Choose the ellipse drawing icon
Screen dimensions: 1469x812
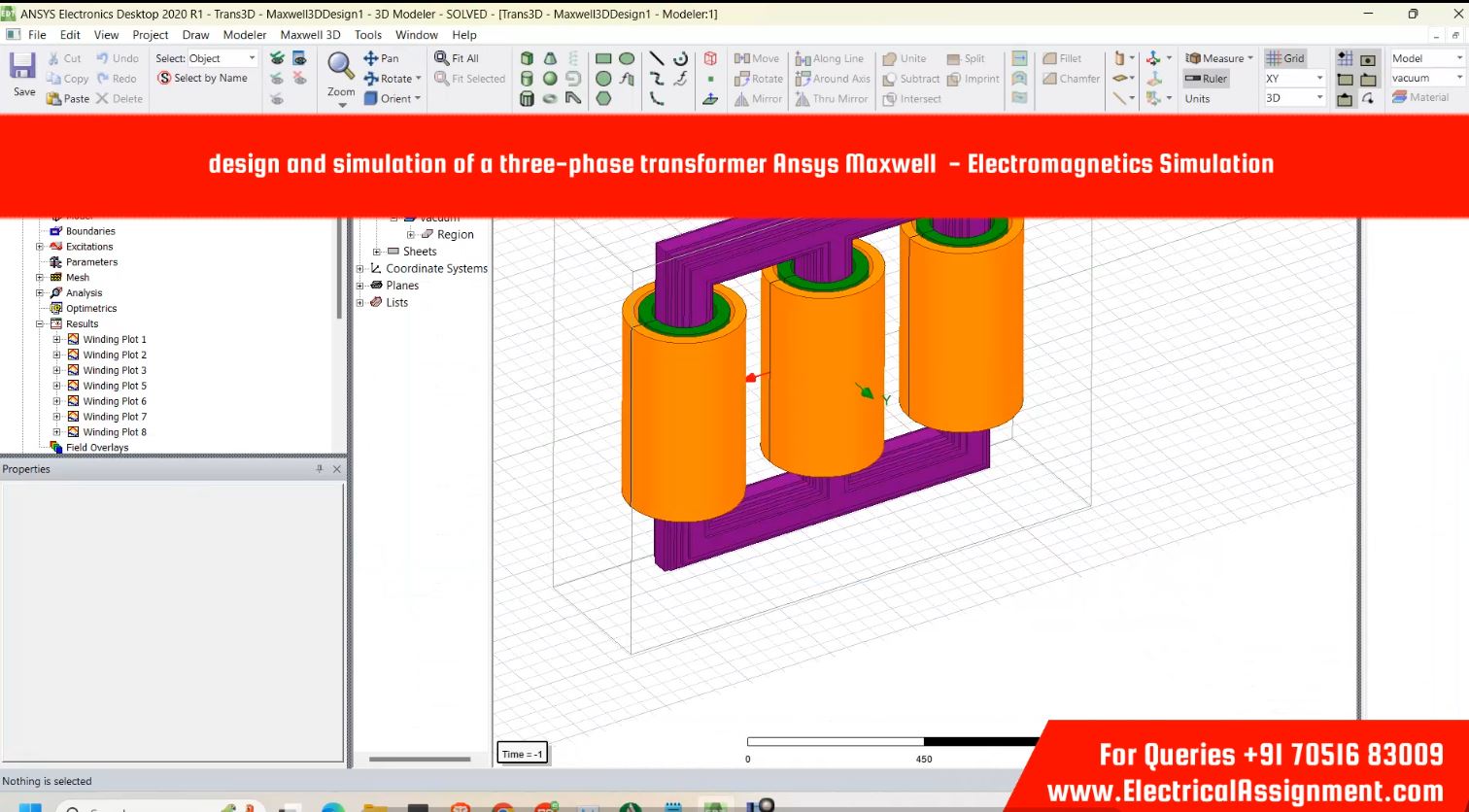[x=627, y=58]
